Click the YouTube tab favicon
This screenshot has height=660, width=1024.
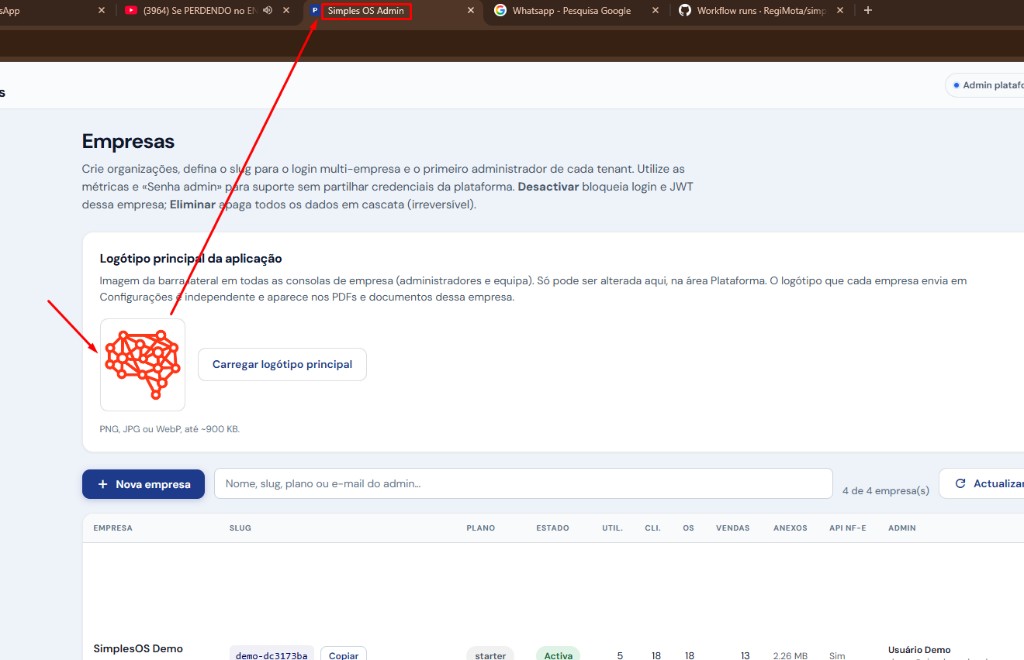[x=132, y=10]
